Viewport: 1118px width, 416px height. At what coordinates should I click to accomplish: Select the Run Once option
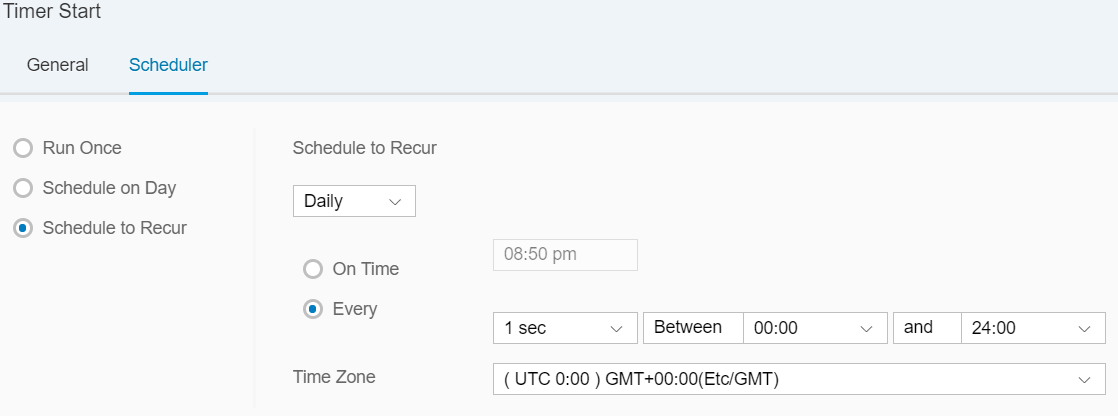23,148
